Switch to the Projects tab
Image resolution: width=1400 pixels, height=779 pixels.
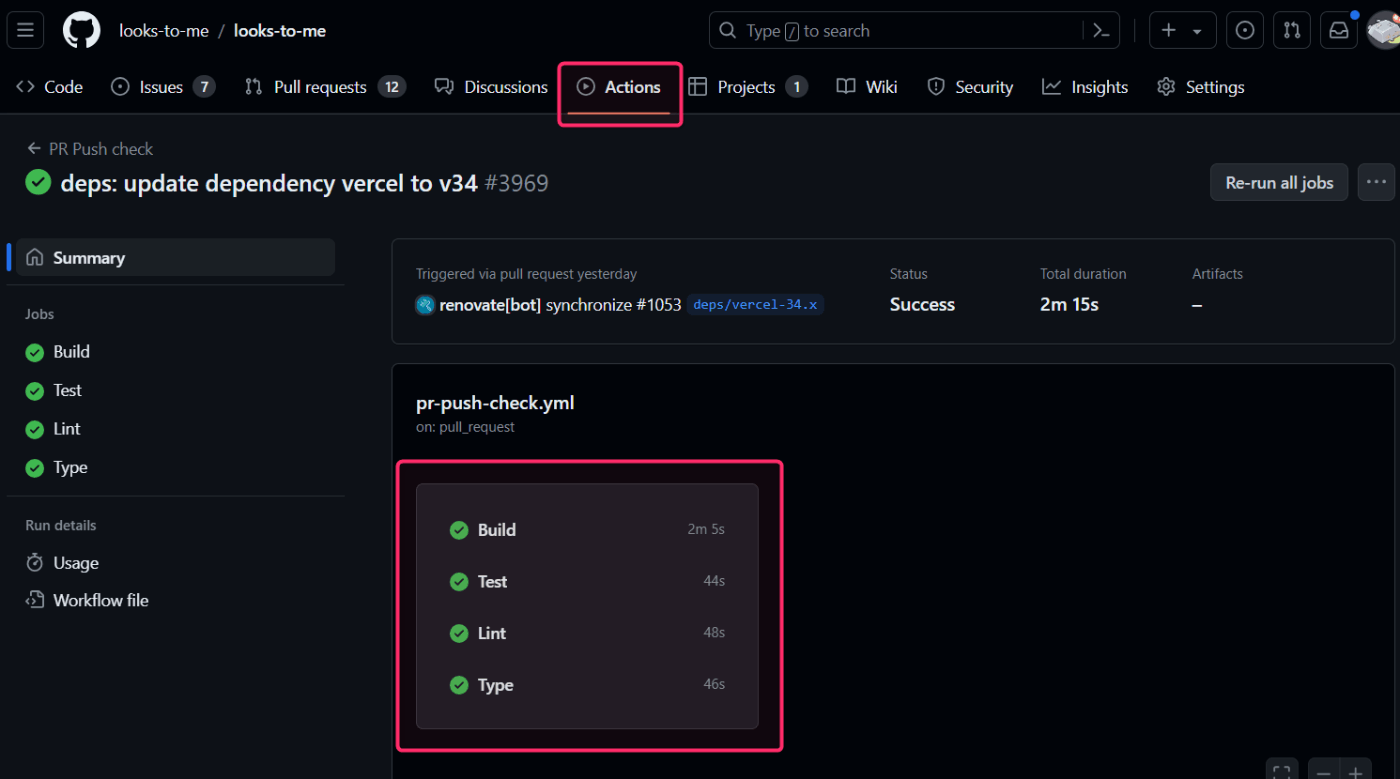tap(748, 87)
